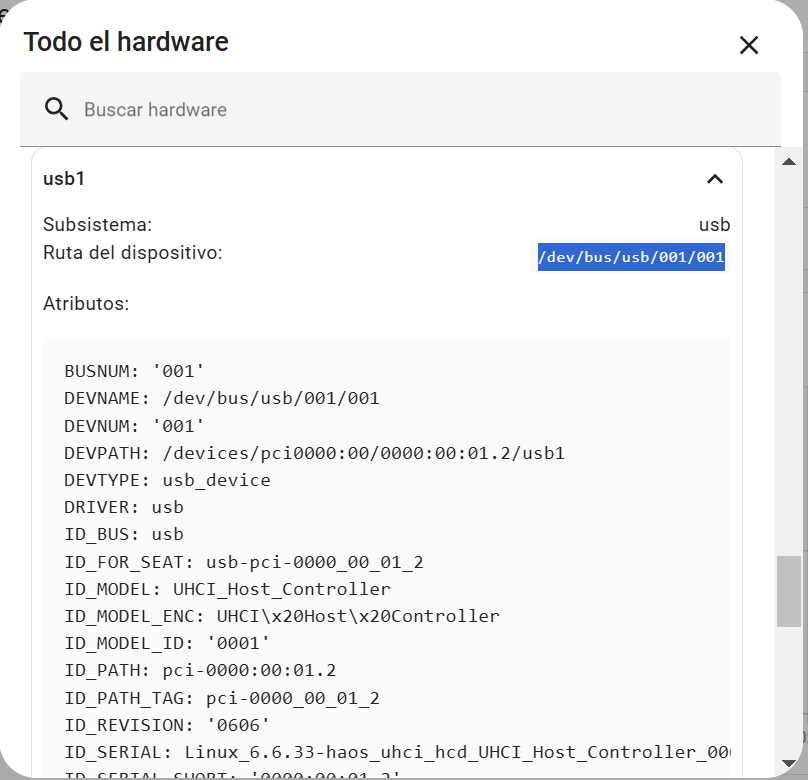Click the DEVTYPE usb_device line

pyautogui.click(x=167, y=480)
